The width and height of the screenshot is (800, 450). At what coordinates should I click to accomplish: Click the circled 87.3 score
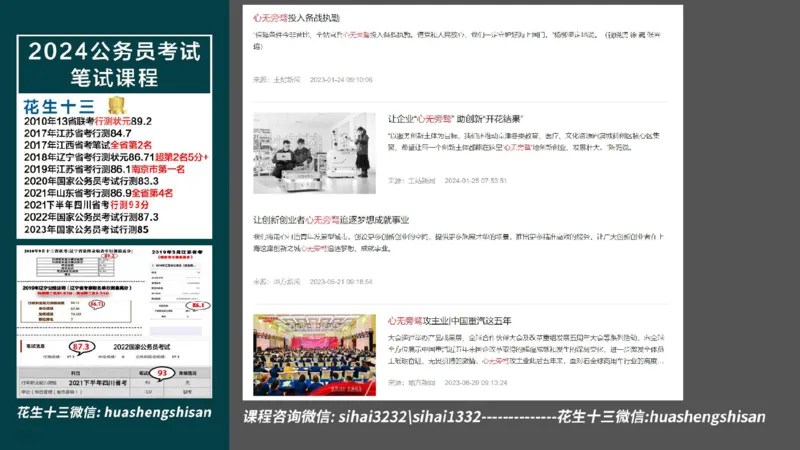tap(81, 347)
